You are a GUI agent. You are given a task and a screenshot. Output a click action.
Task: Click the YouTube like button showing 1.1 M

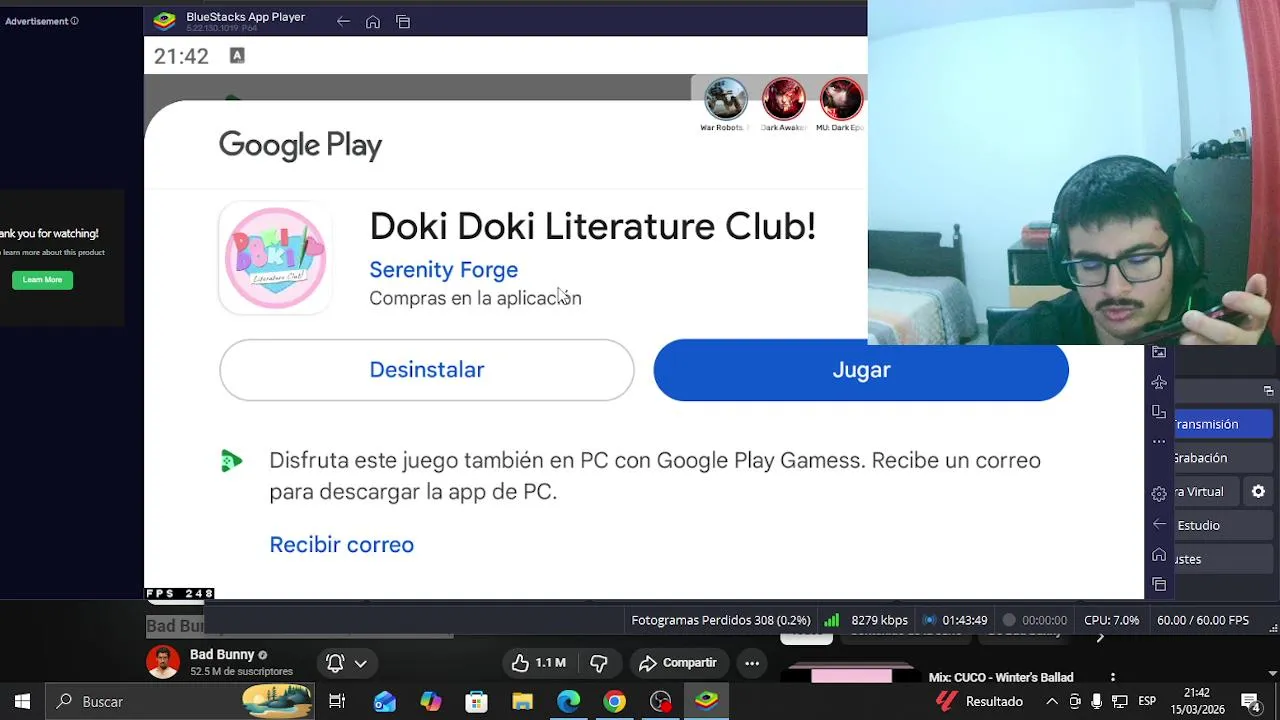tap(539, 663)
